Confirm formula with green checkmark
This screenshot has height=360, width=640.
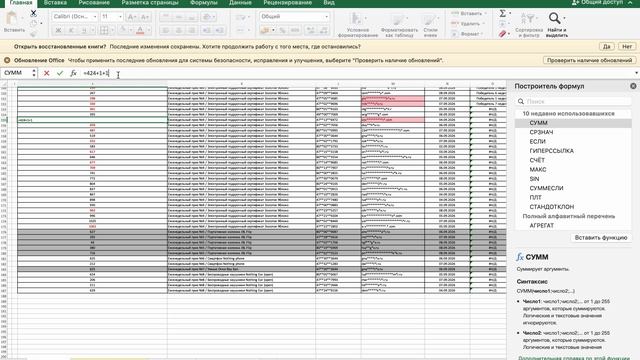[x=60, y=73]
